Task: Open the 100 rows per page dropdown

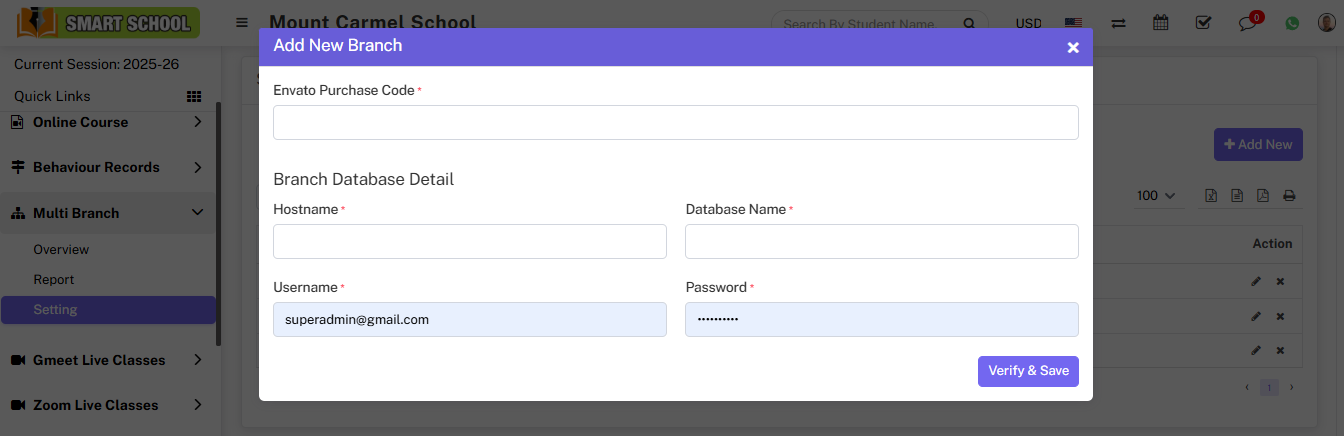Action: point(1156,196)
